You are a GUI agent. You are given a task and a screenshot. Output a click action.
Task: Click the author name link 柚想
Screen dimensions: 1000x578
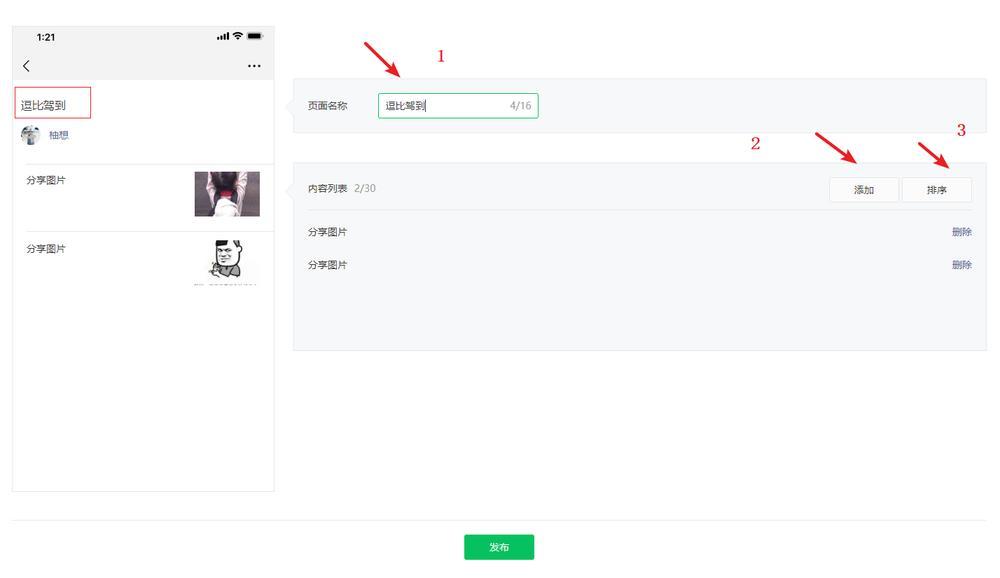pyautogui.click(x=59, y=135)
